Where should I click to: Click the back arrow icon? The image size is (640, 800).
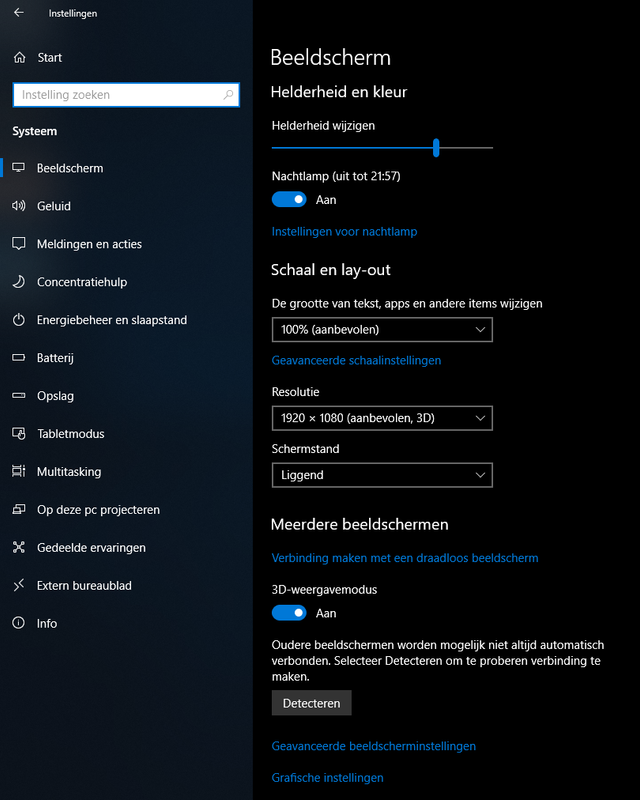19,12
